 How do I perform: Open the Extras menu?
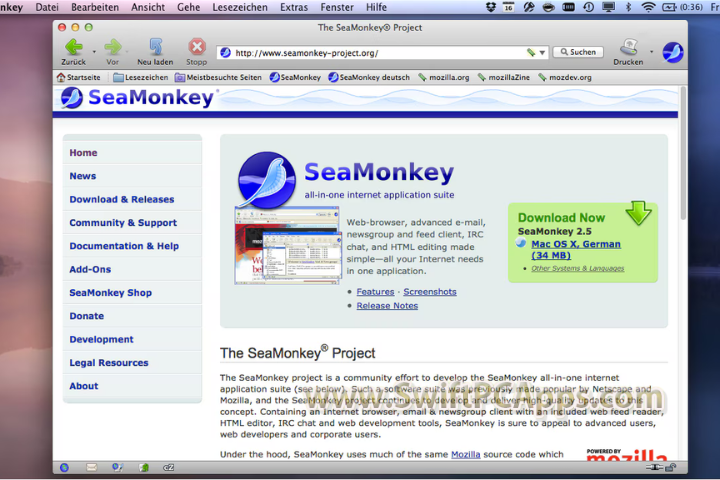(294, 7)
